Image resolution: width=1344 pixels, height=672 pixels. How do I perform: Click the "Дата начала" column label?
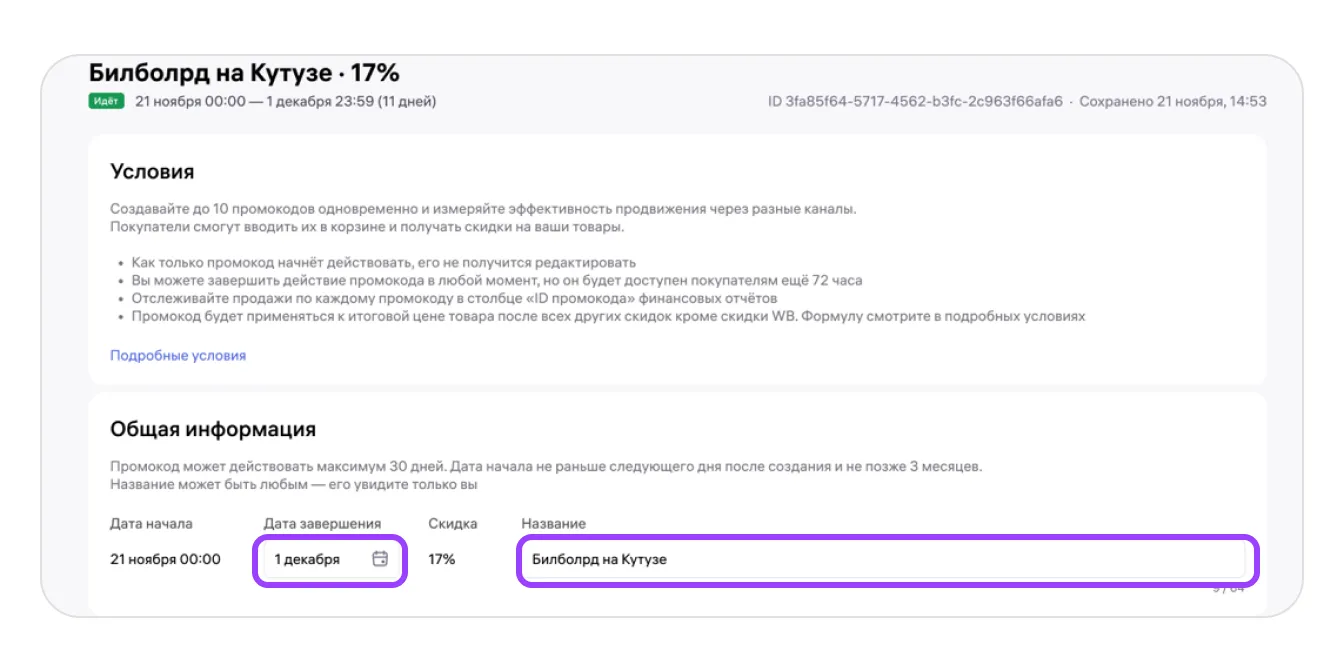click(151, 523)
